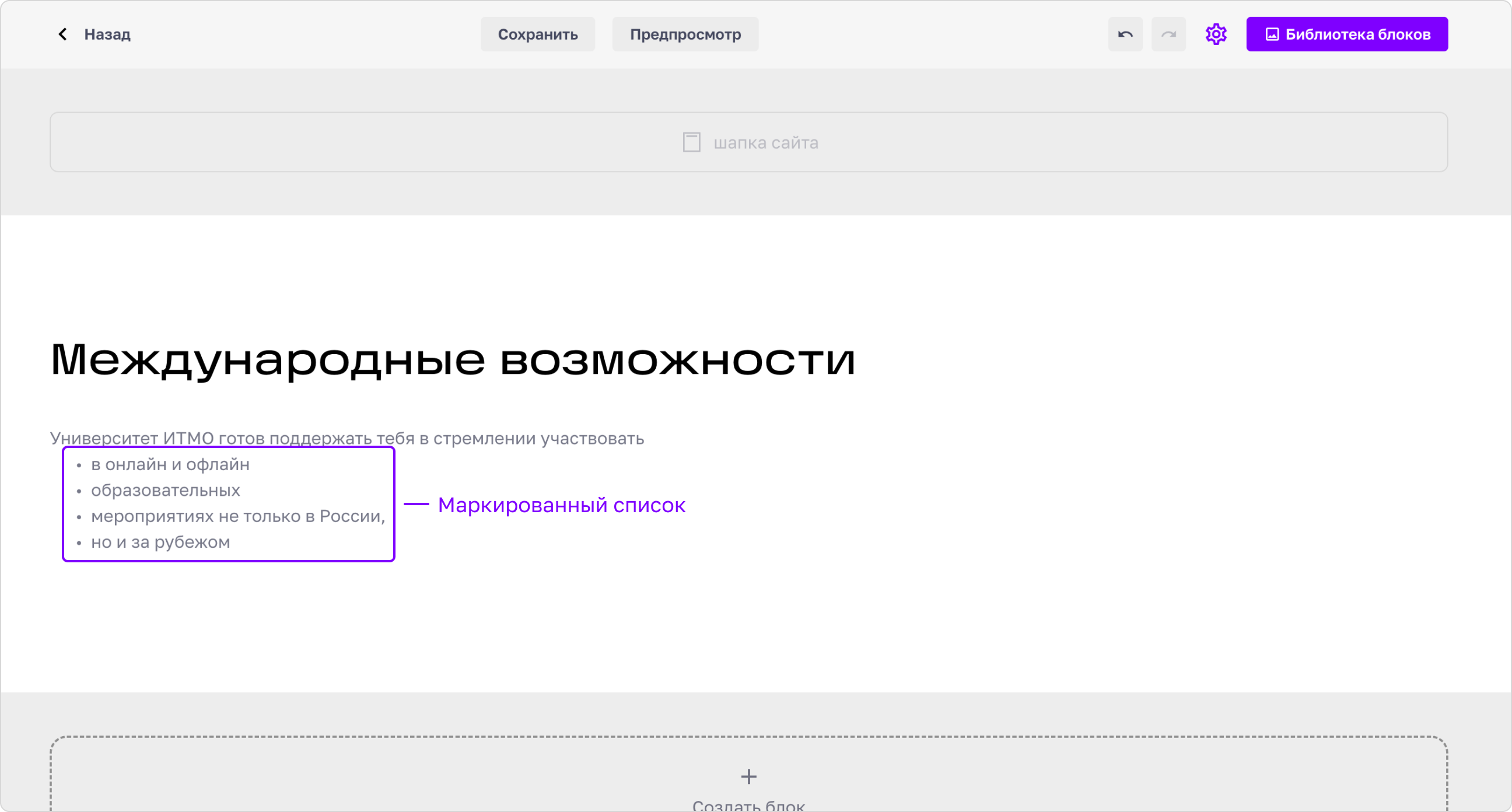Click list item мероприятиях не только в России
The height and width of the screenshot is (812, 1512).
(x=238, y=516)
